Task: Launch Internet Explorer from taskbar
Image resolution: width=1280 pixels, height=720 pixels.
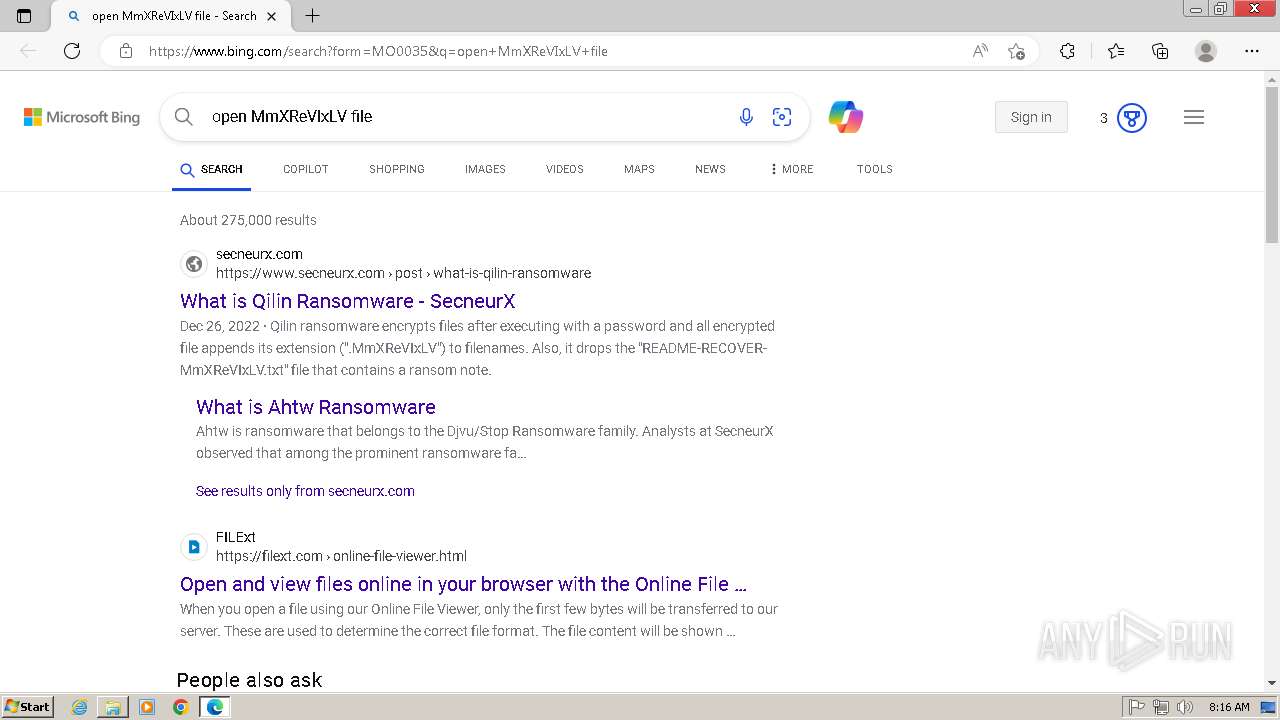Action: point(80,707)
